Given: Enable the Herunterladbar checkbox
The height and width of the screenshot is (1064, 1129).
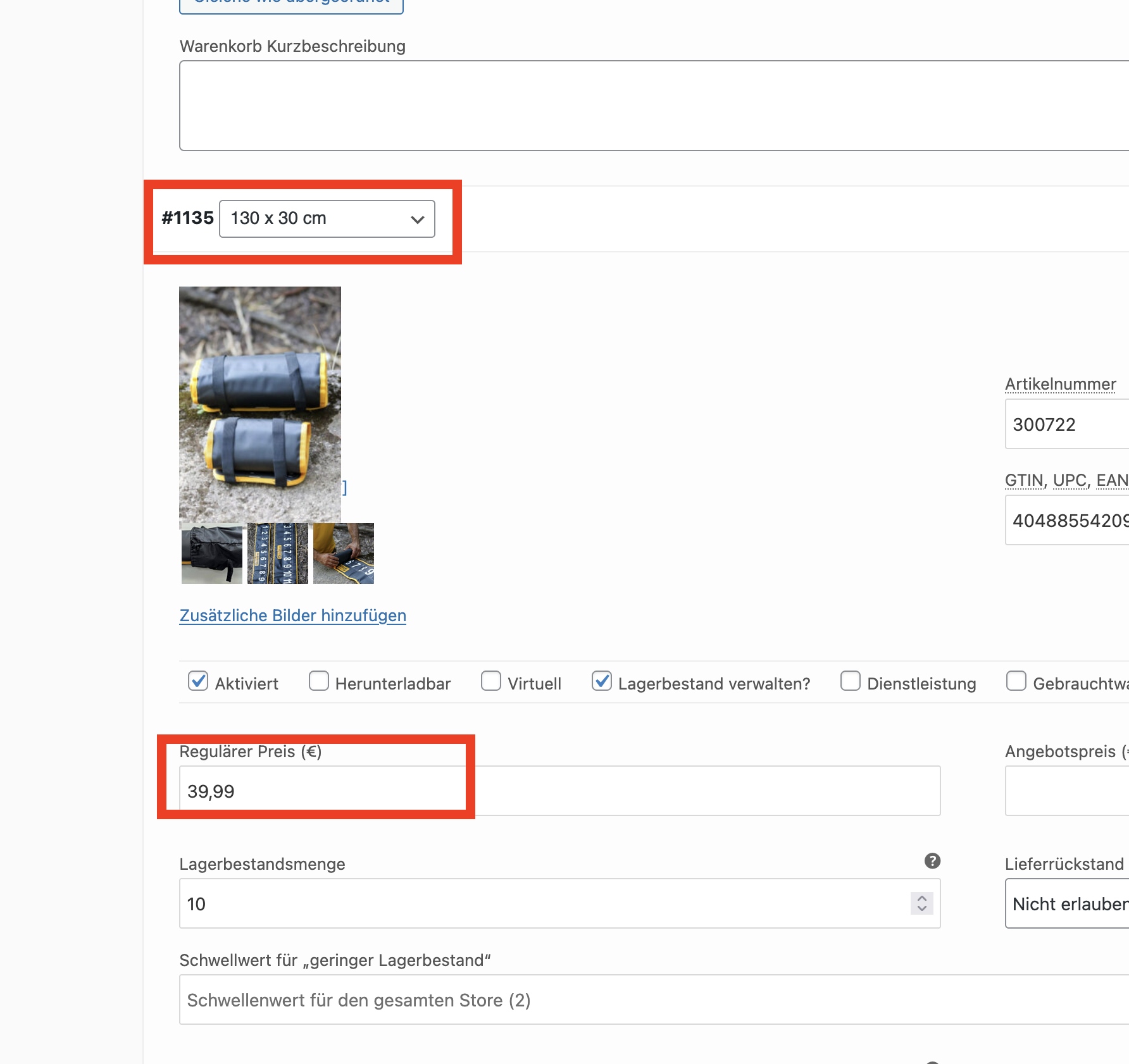Looking at the screenshot, I should [x=319, y=681].
